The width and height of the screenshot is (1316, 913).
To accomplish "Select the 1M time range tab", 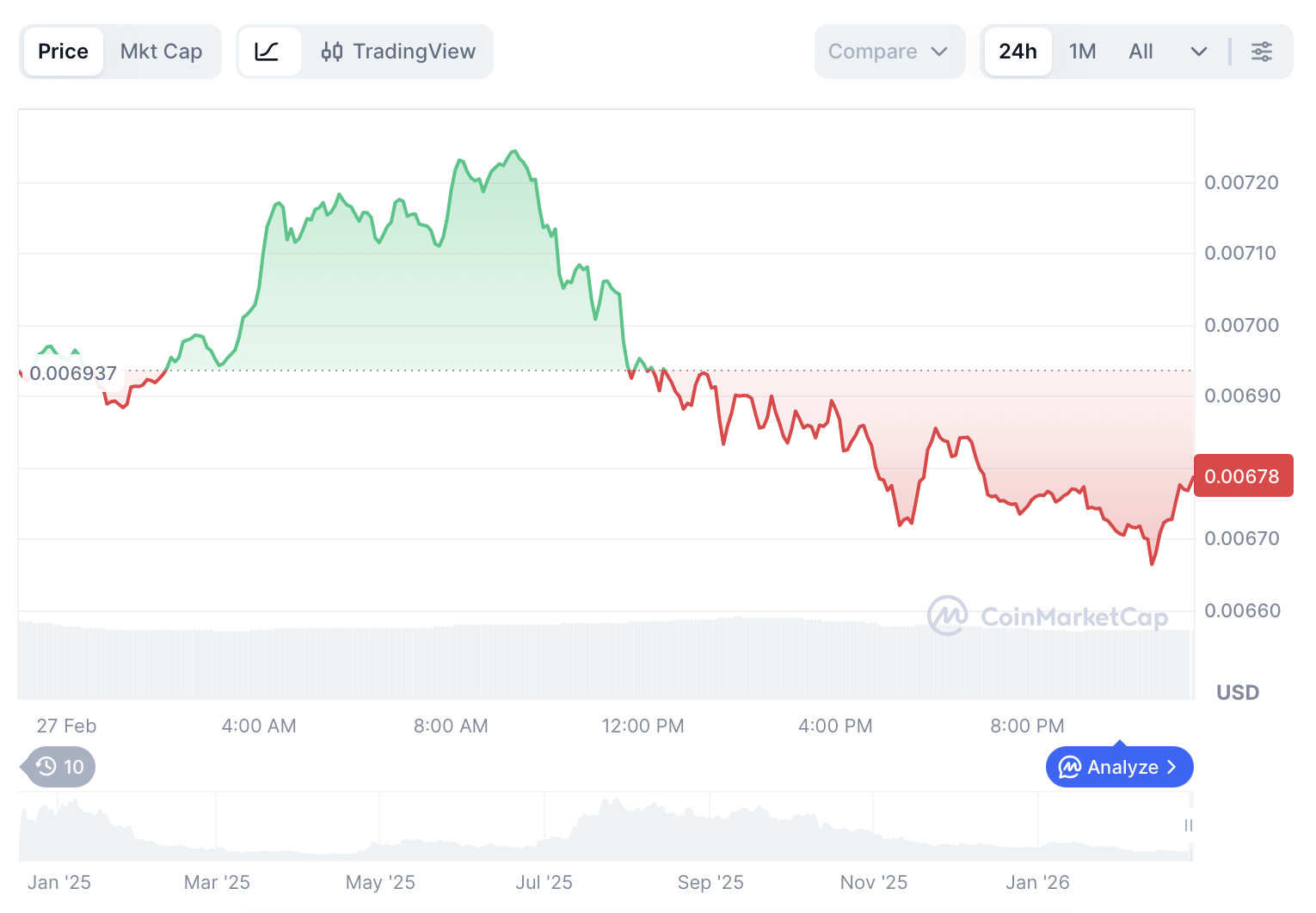I will (x=1082, y=52).
